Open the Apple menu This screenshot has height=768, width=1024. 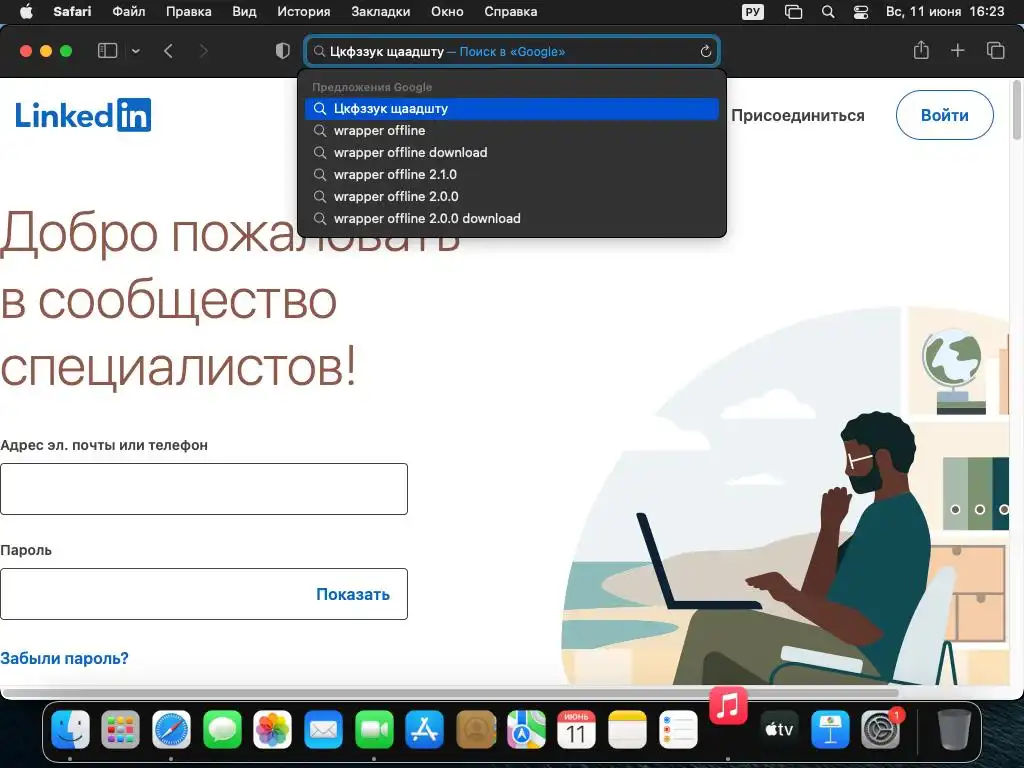click(26, 12)
